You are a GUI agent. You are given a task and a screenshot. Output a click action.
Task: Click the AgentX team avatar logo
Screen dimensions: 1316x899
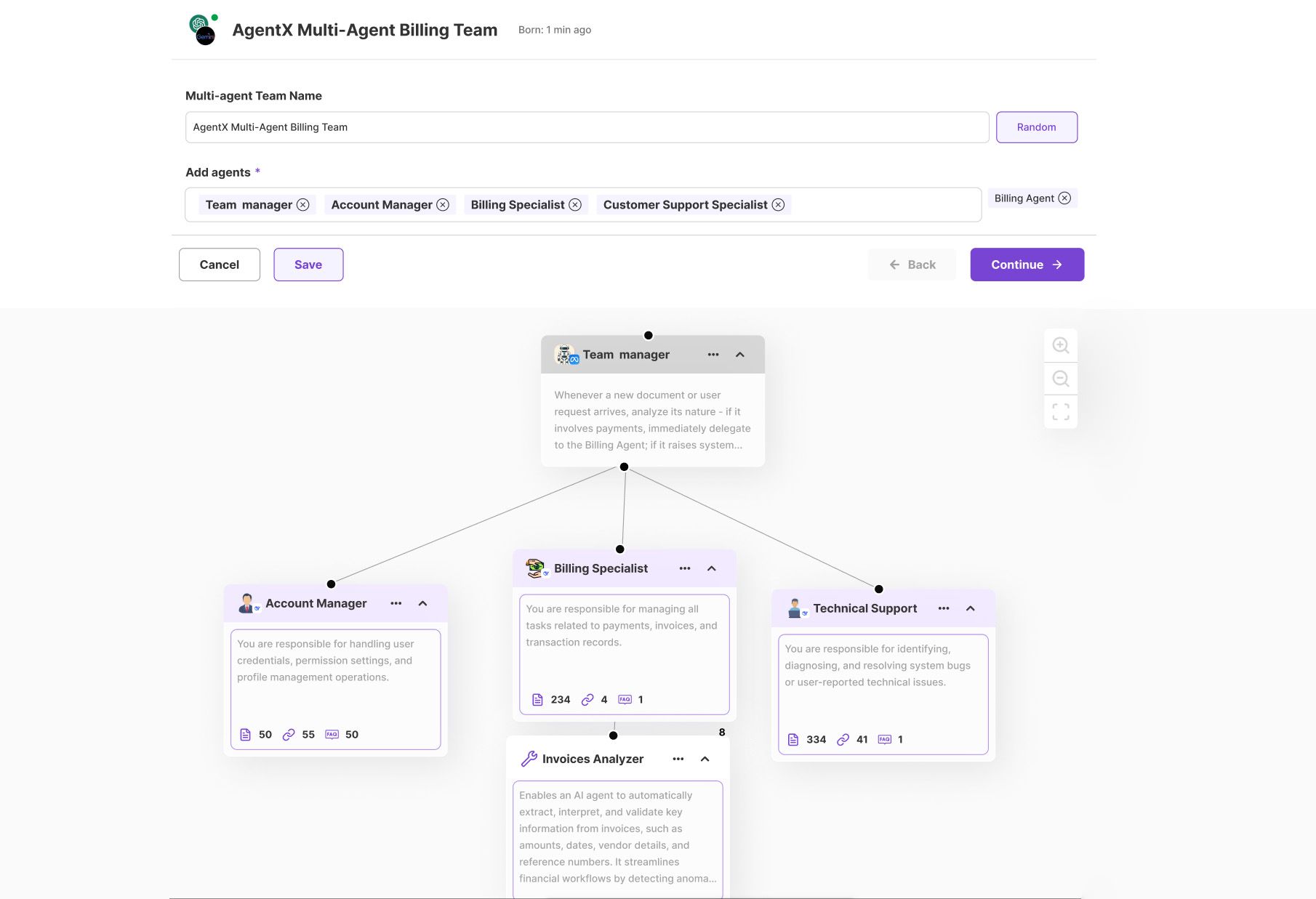click(203, 30)
